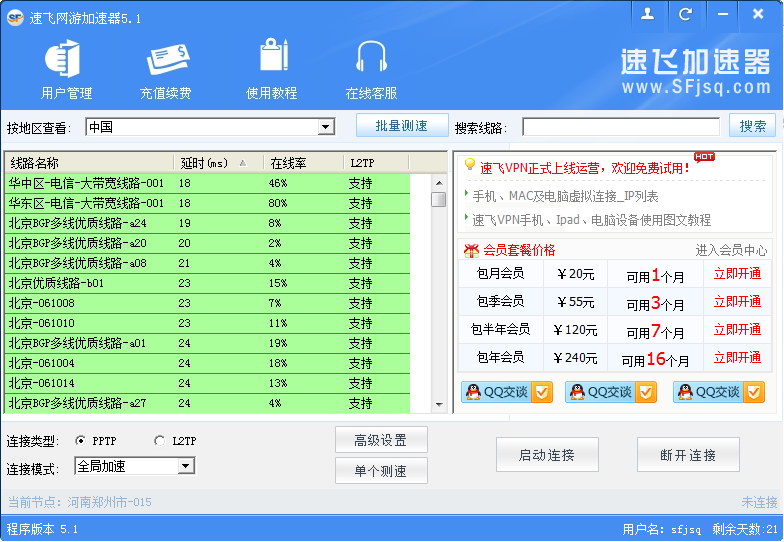Viewport: 784px width, 542px height.
Task: Click 剩余天数:21 in status bar
Action: [x=745, y=529]
